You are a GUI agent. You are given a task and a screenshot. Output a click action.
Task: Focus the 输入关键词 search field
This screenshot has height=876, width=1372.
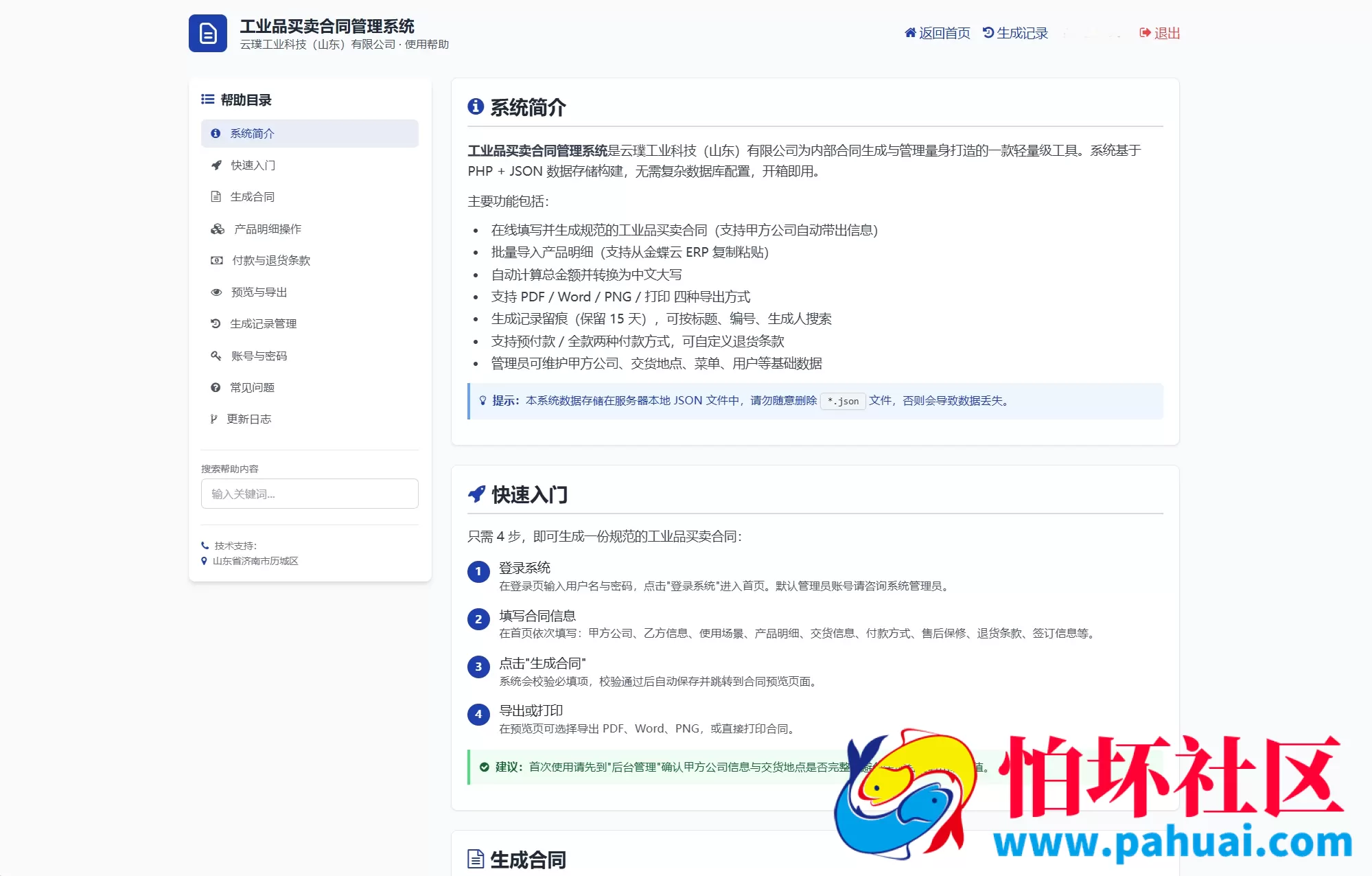tap(310, 494)
